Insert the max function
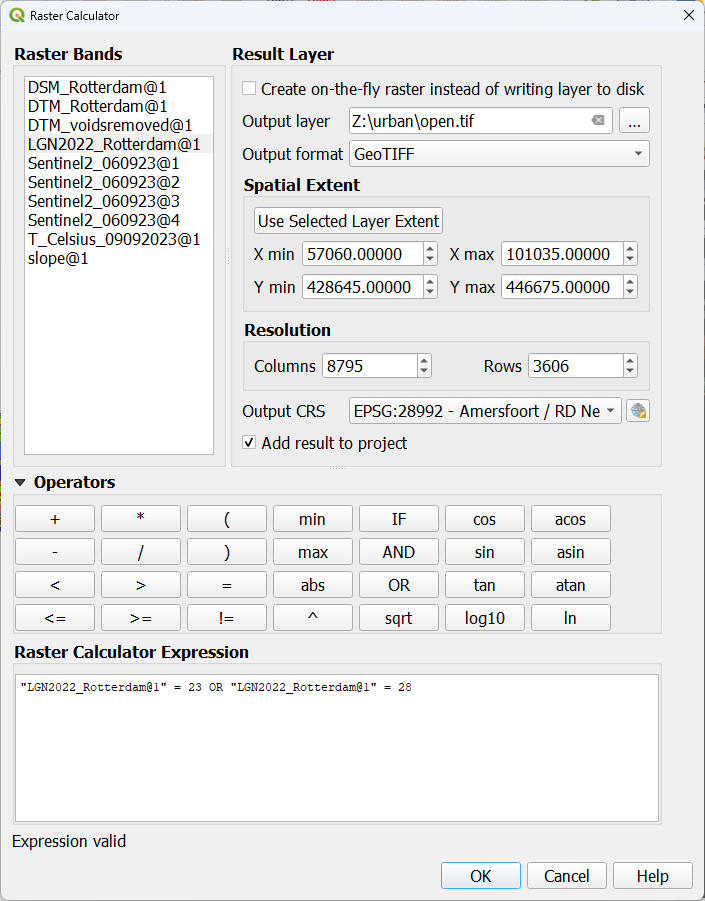This screenshot has height=901, width=705. (313, 552)
